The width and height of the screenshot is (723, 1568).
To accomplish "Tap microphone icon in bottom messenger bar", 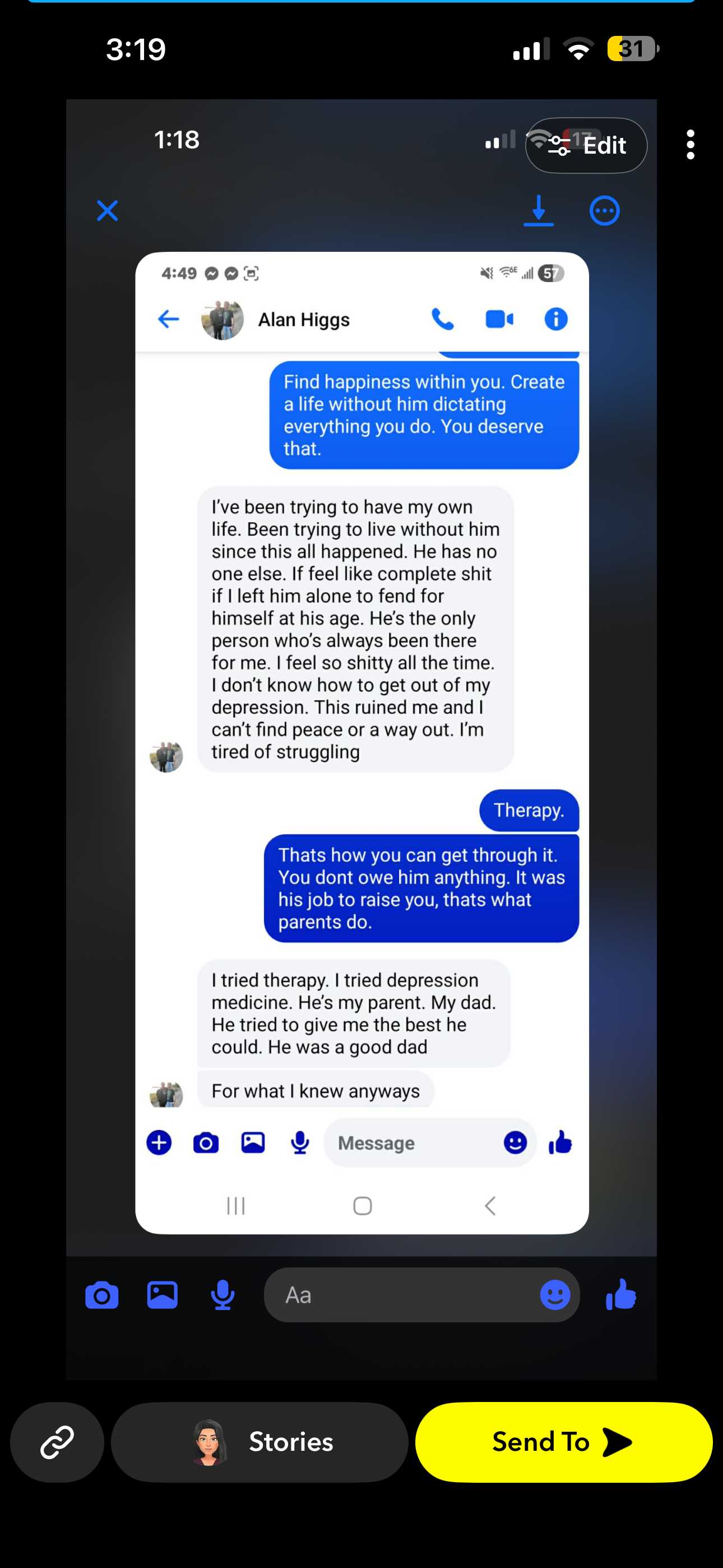I will [x=223, y=1295].
